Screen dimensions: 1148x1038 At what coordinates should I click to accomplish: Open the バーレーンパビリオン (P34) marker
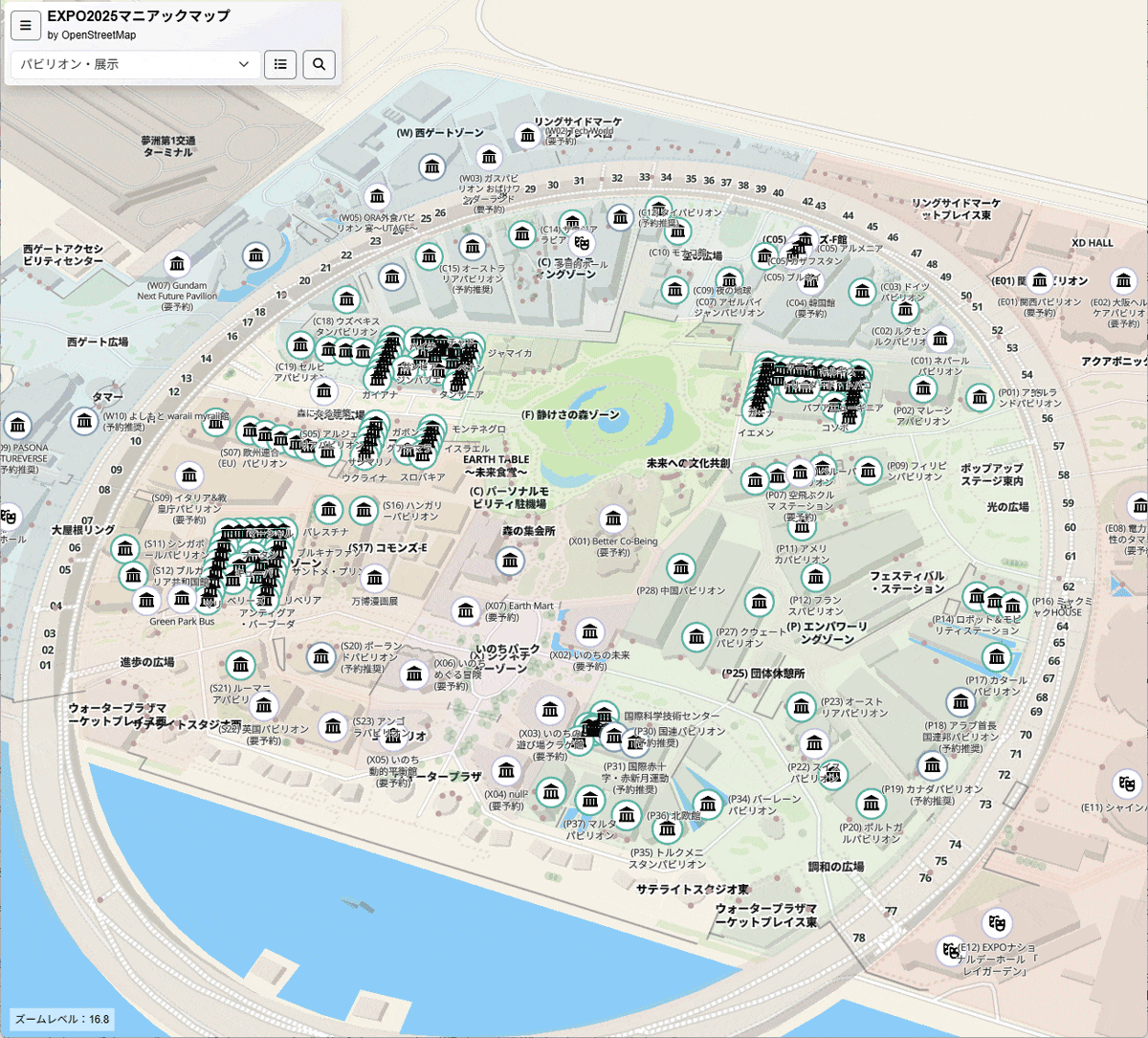(x=708, y=805)
